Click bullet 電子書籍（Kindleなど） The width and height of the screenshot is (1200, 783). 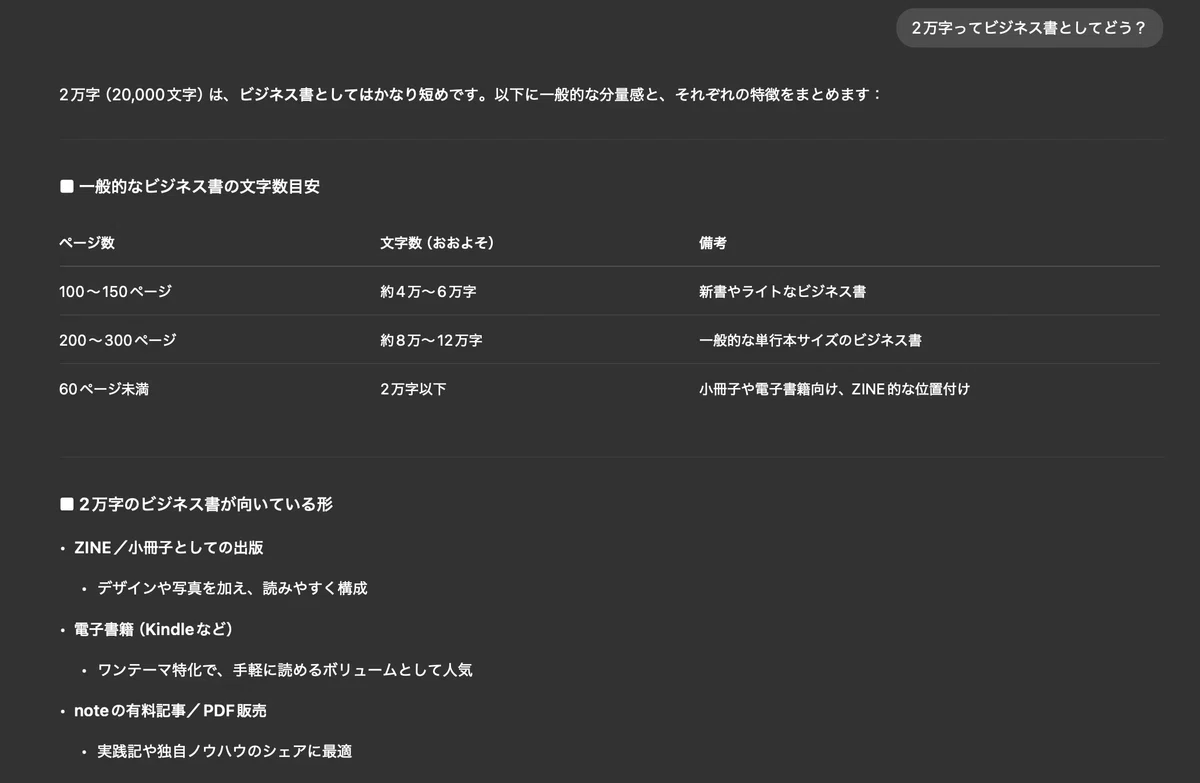(154, 629)
